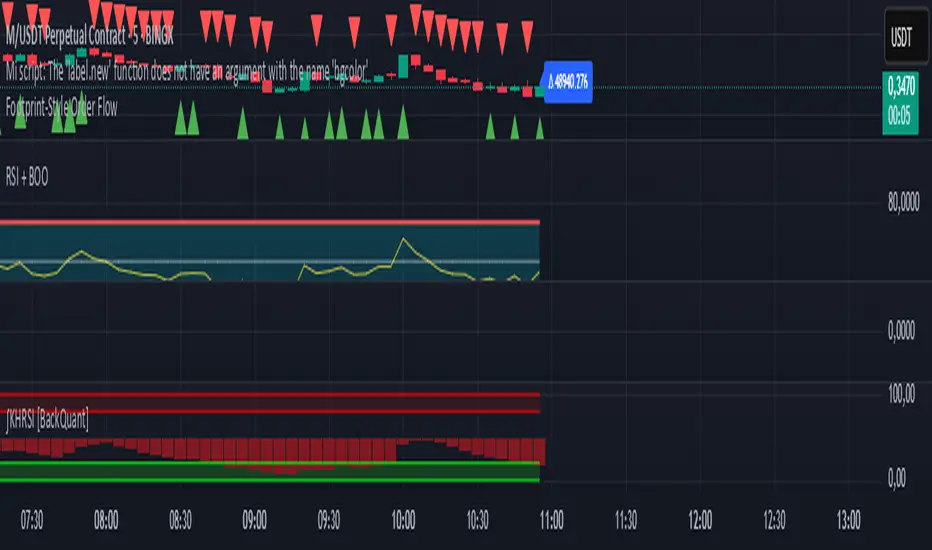Click the 80,0000 level on RSI scale
The width and height of the screenshot is (932, 550).
[x=903, y=203]
